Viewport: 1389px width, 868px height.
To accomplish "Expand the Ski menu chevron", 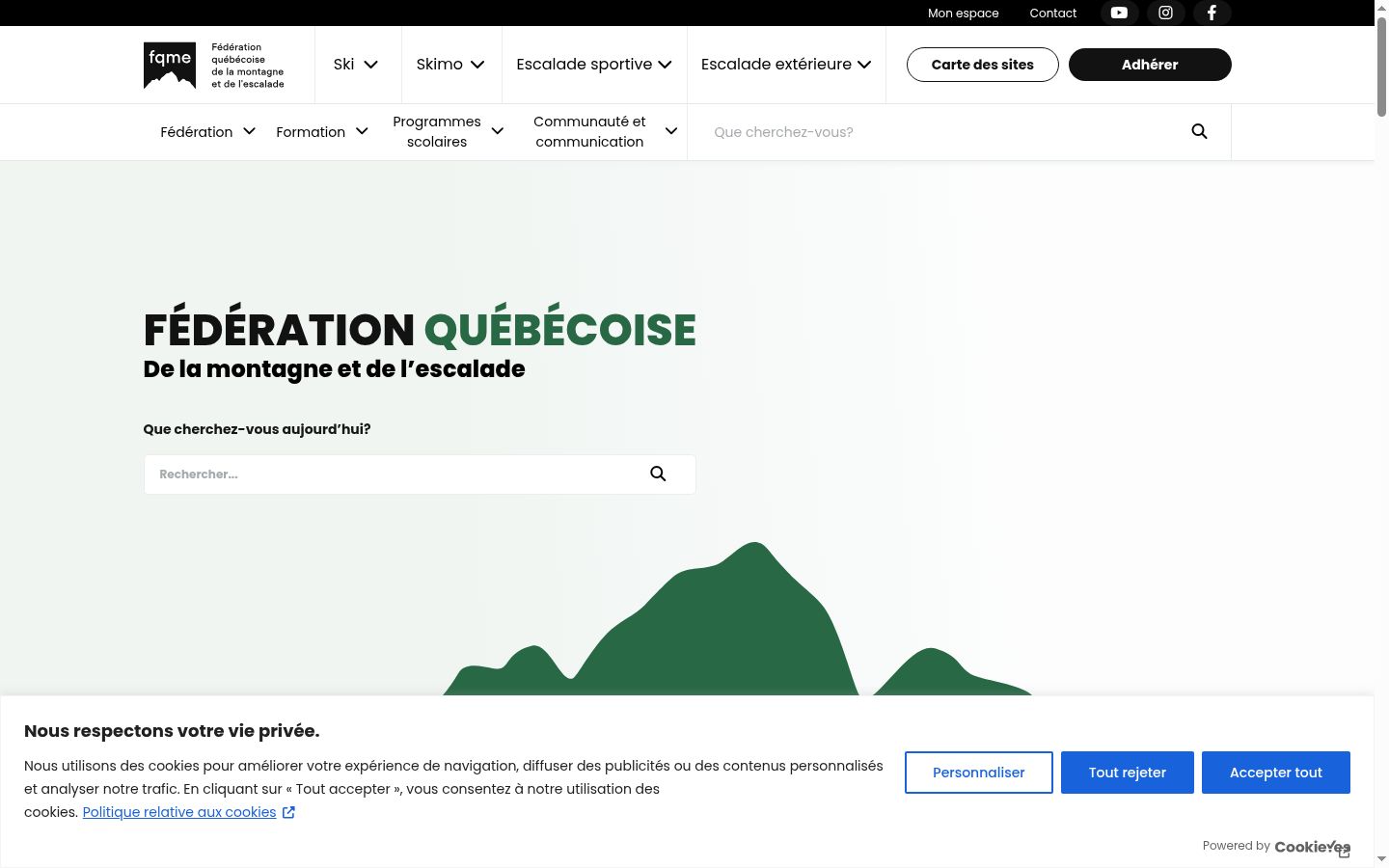I will click(370, 65).
